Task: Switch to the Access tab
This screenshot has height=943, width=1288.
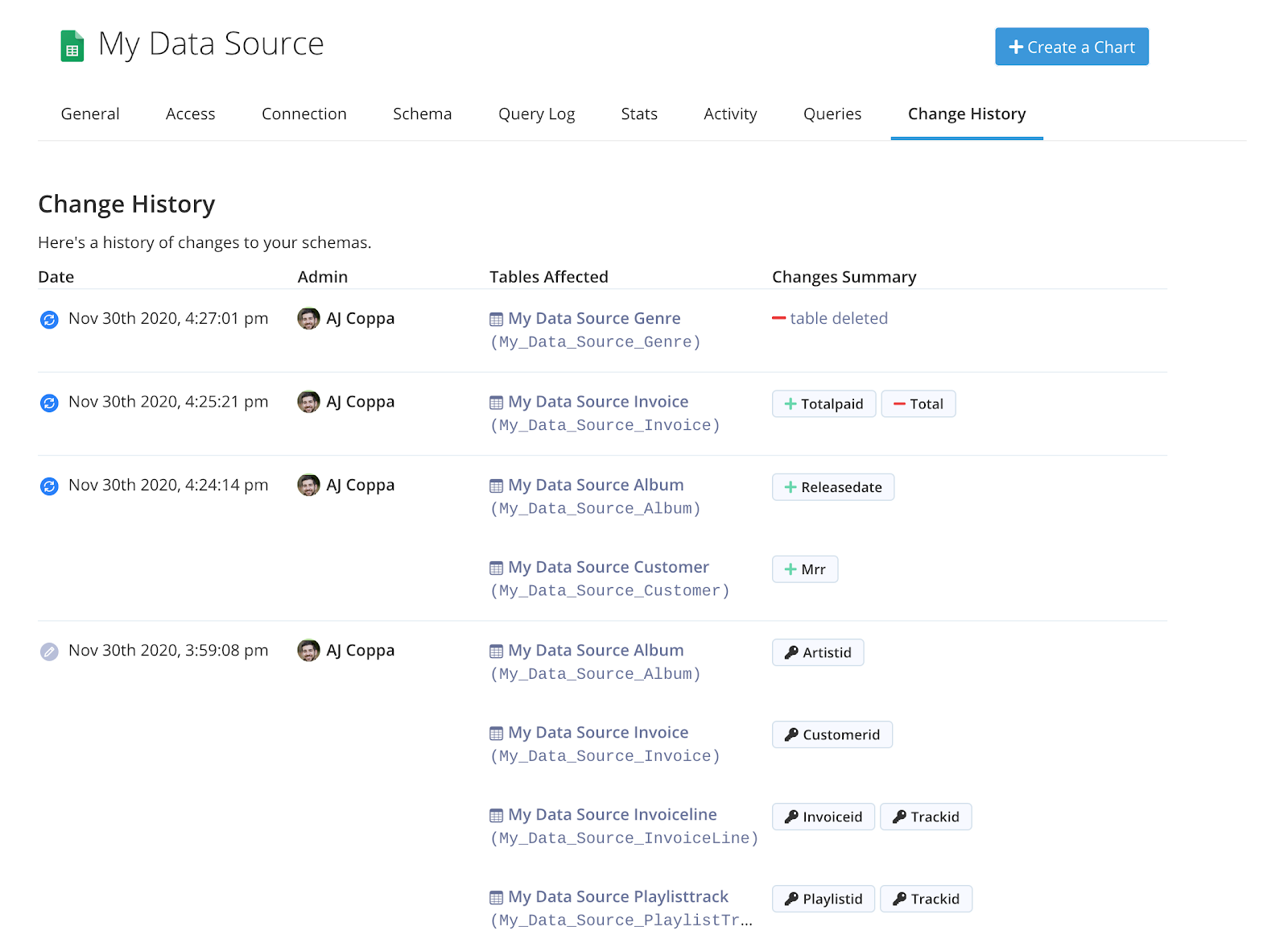Action: click(x=191, y=114)
